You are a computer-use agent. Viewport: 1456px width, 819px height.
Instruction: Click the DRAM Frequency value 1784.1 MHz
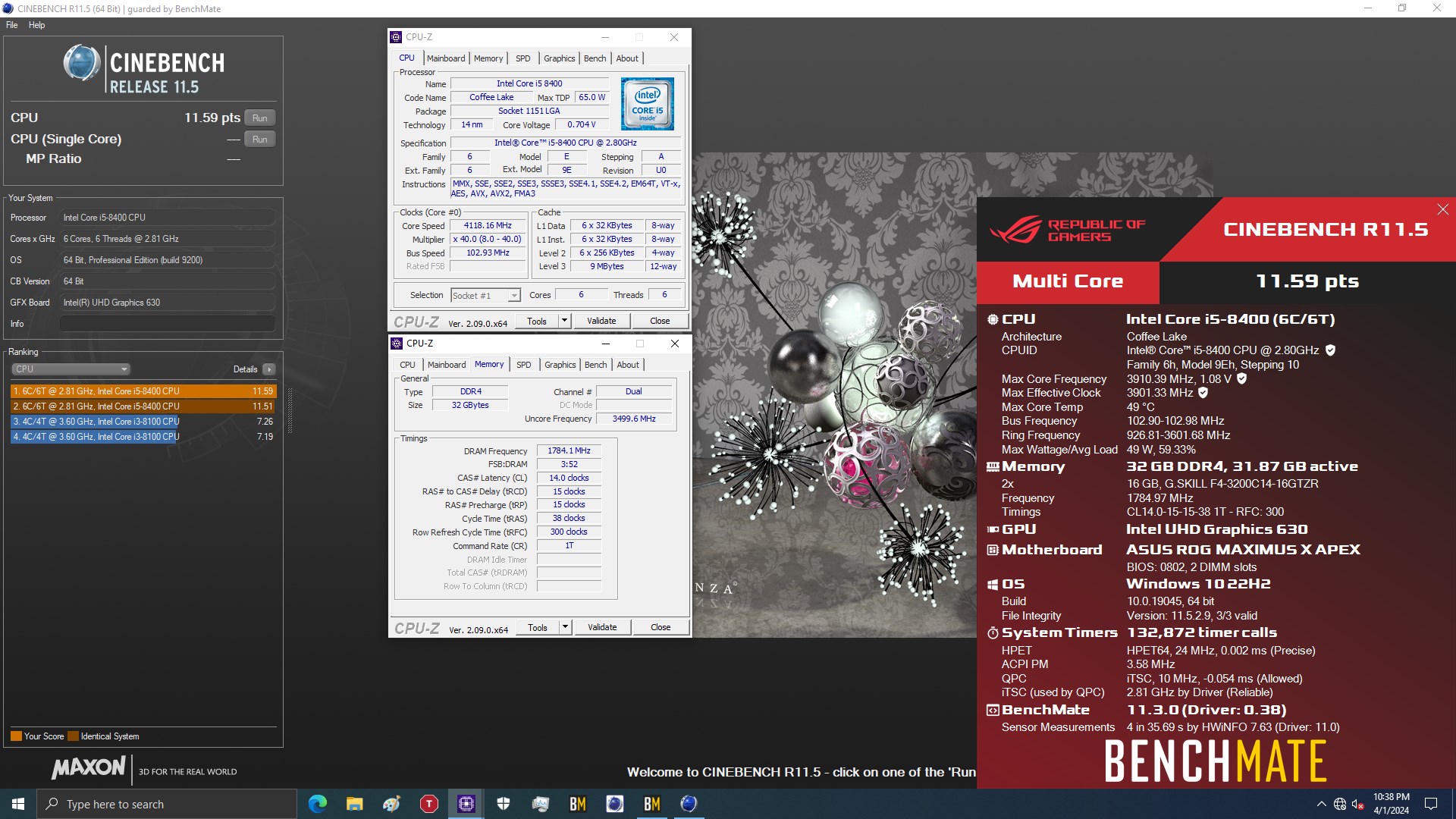[569, 450]
